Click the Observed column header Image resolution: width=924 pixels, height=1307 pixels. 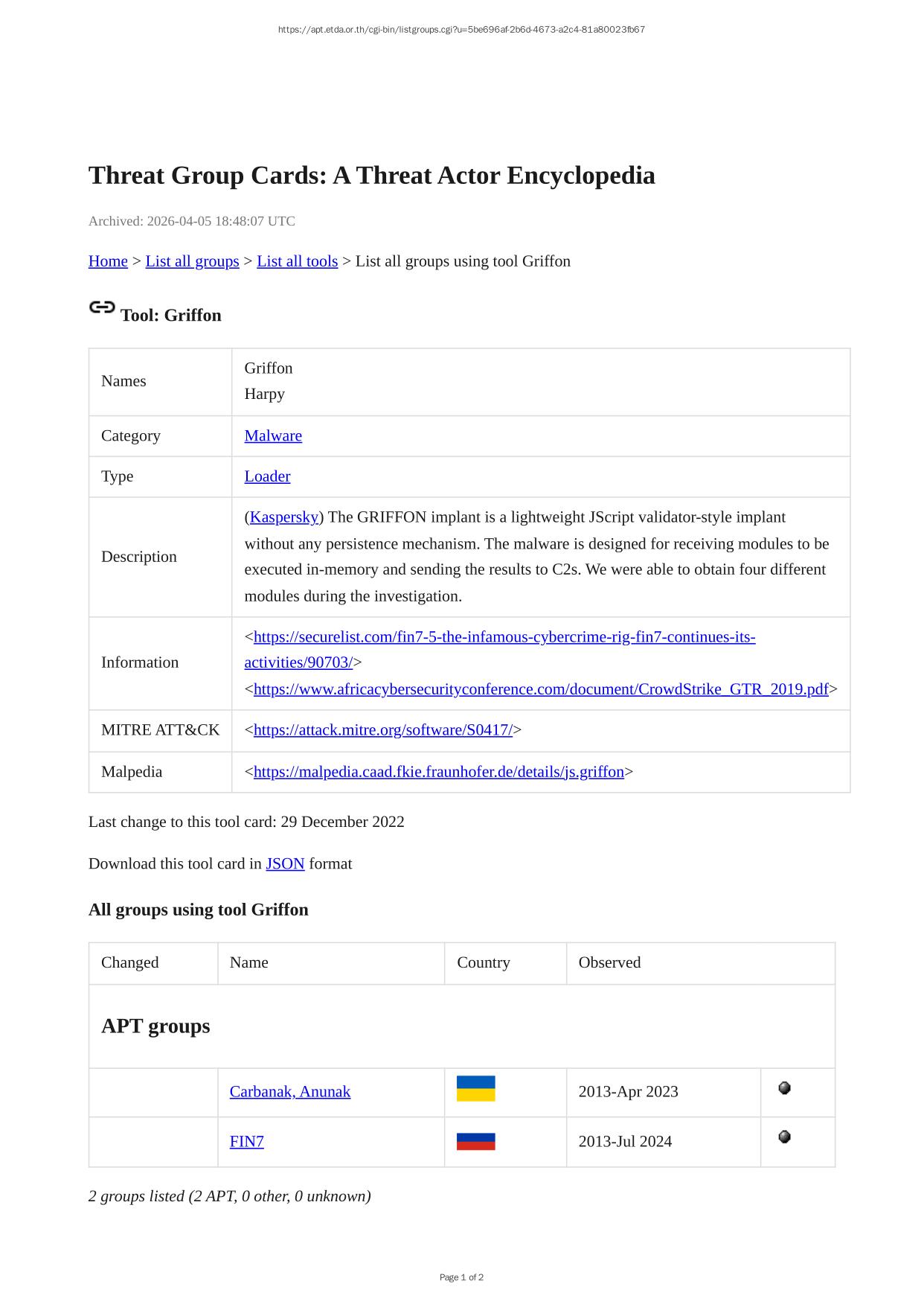(x=609, y=962)
